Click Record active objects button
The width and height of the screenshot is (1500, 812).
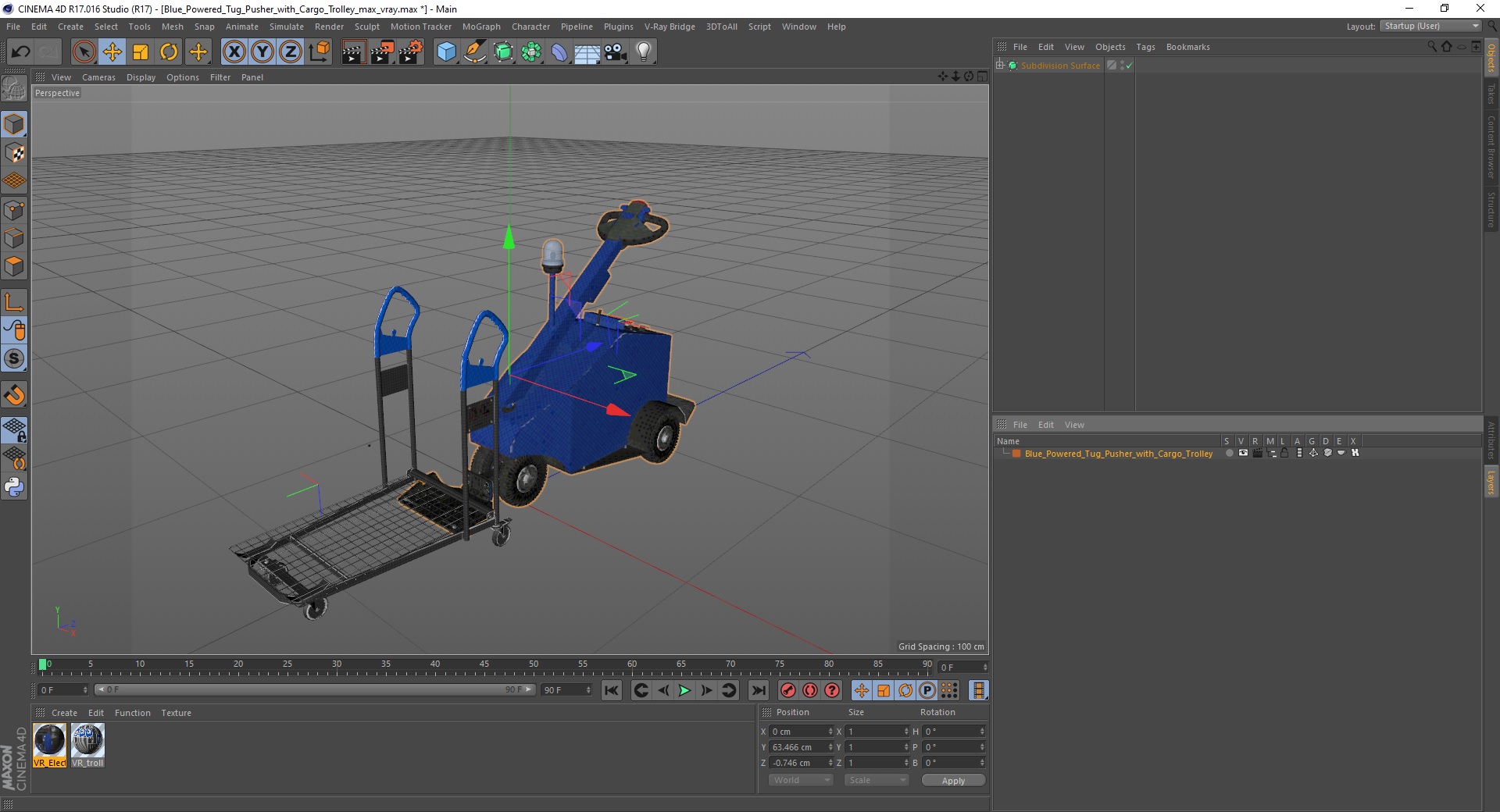click(x=788, y=690)
